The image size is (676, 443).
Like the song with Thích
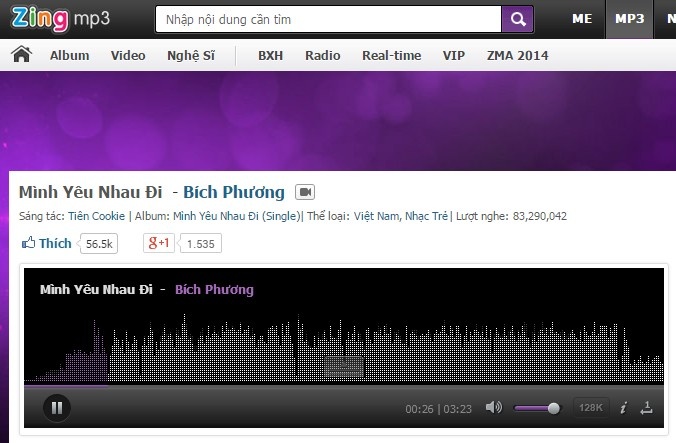click(47, 243)
